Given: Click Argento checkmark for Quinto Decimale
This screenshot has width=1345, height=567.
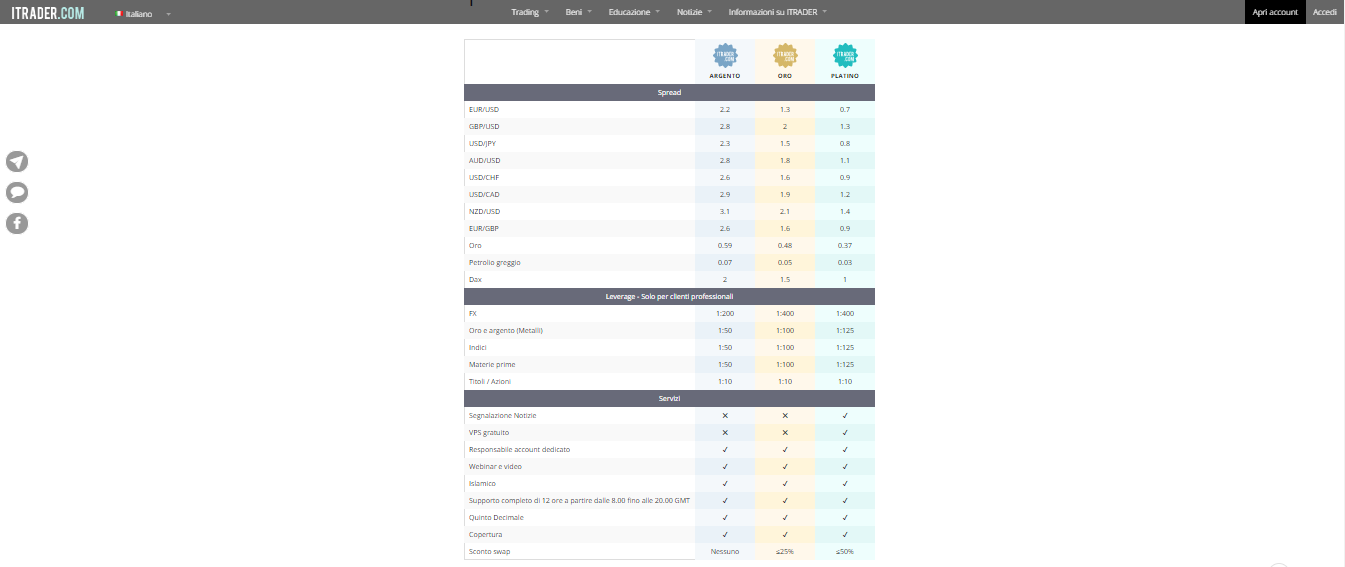Looking at the screenshot, I should click(725, 517).
